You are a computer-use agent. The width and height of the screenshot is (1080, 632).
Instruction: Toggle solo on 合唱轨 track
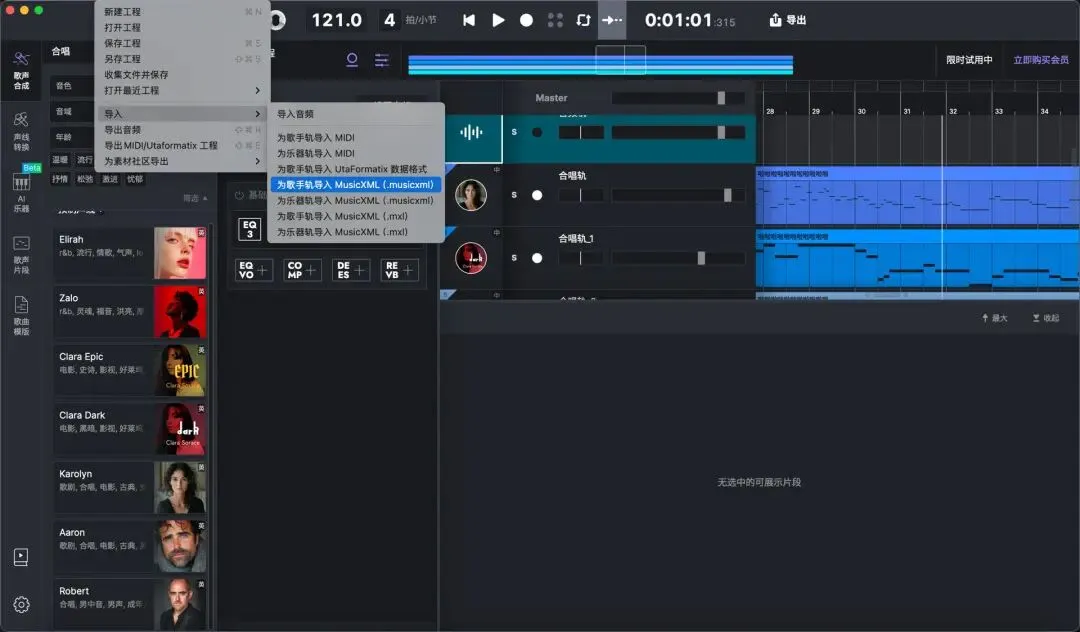pos(514,195)
